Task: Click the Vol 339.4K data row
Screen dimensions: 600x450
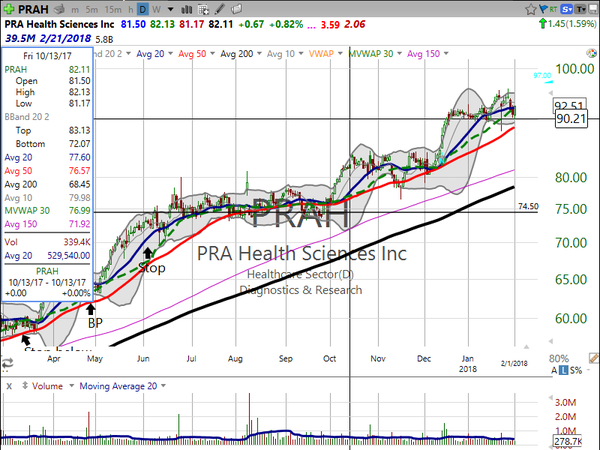Action: click(47, 242)
